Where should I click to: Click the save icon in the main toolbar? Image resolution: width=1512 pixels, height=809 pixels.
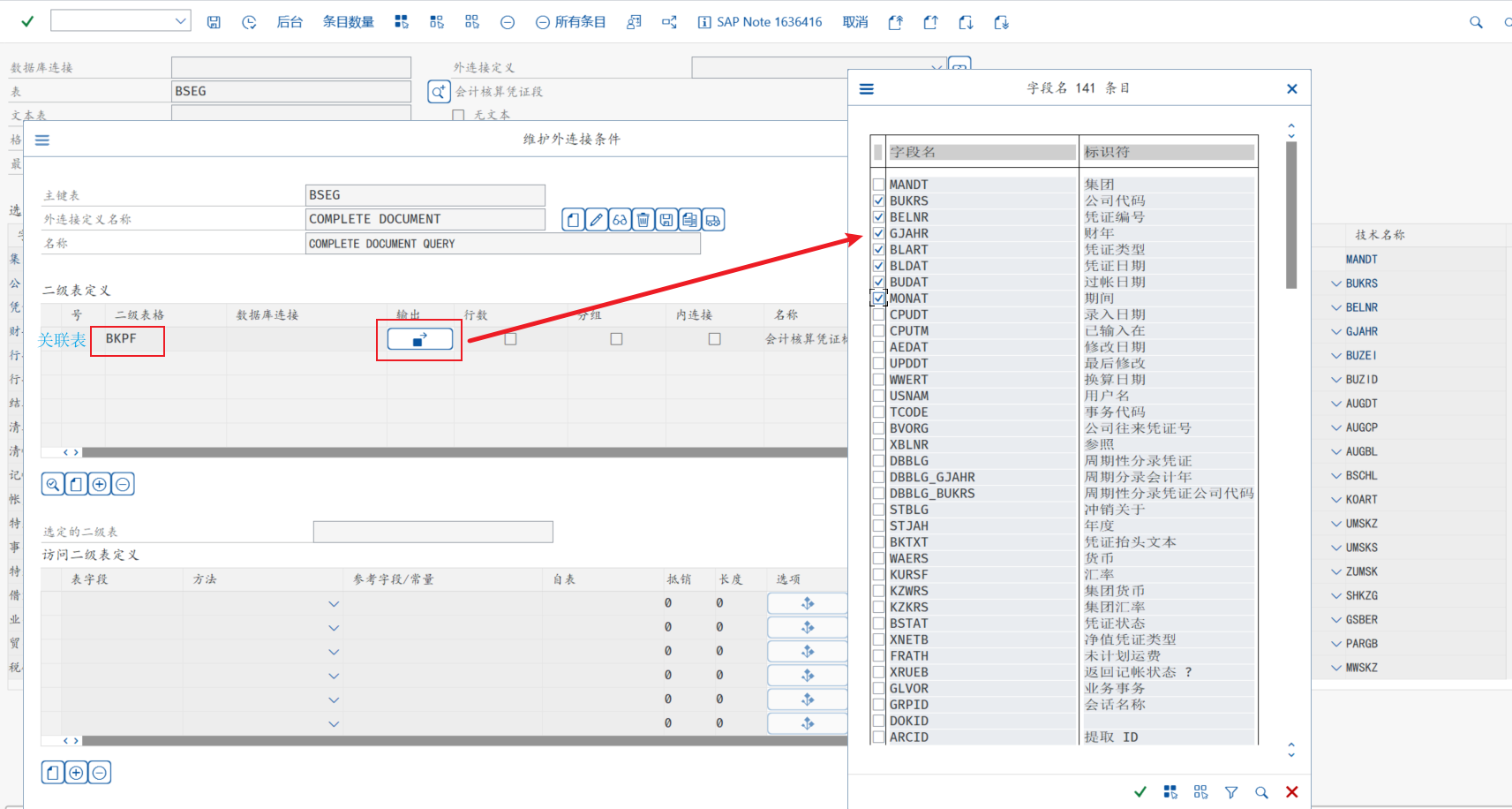click(214, 22)
